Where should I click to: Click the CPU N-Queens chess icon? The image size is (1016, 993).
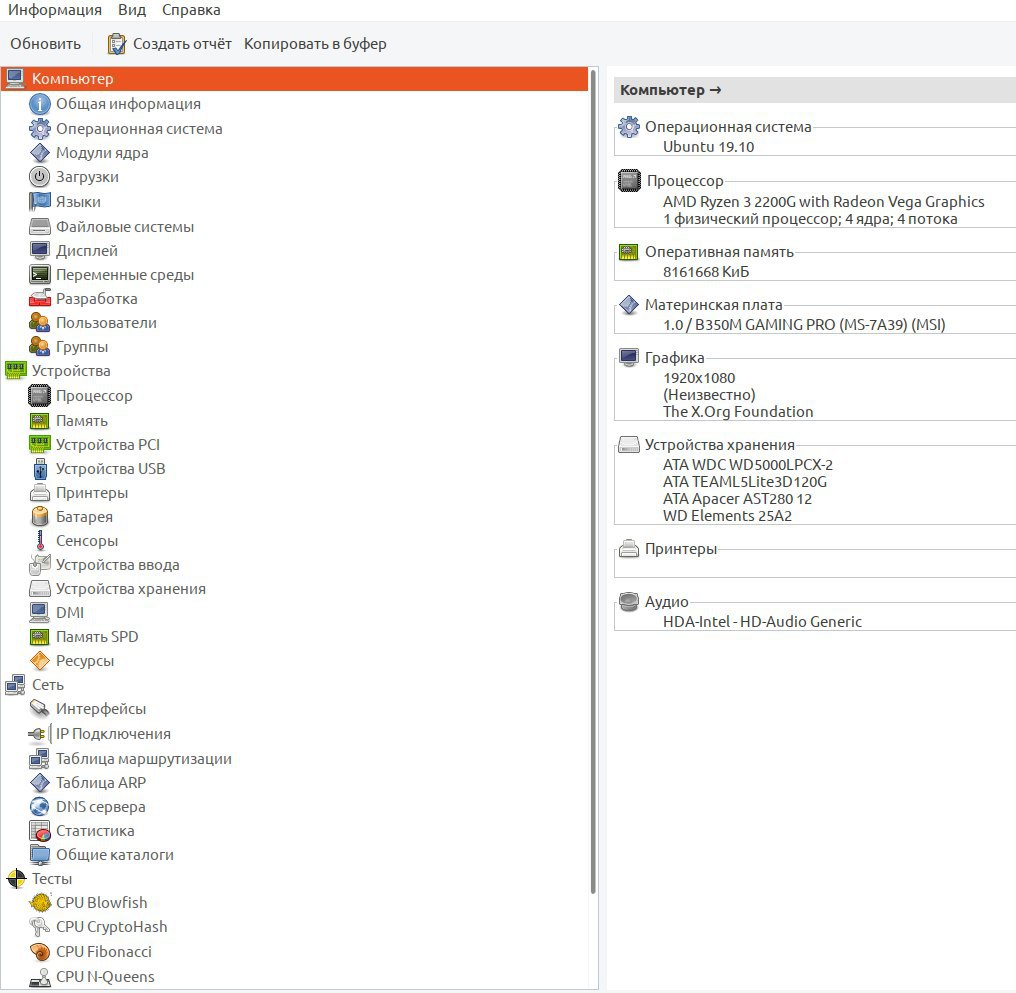40,976
